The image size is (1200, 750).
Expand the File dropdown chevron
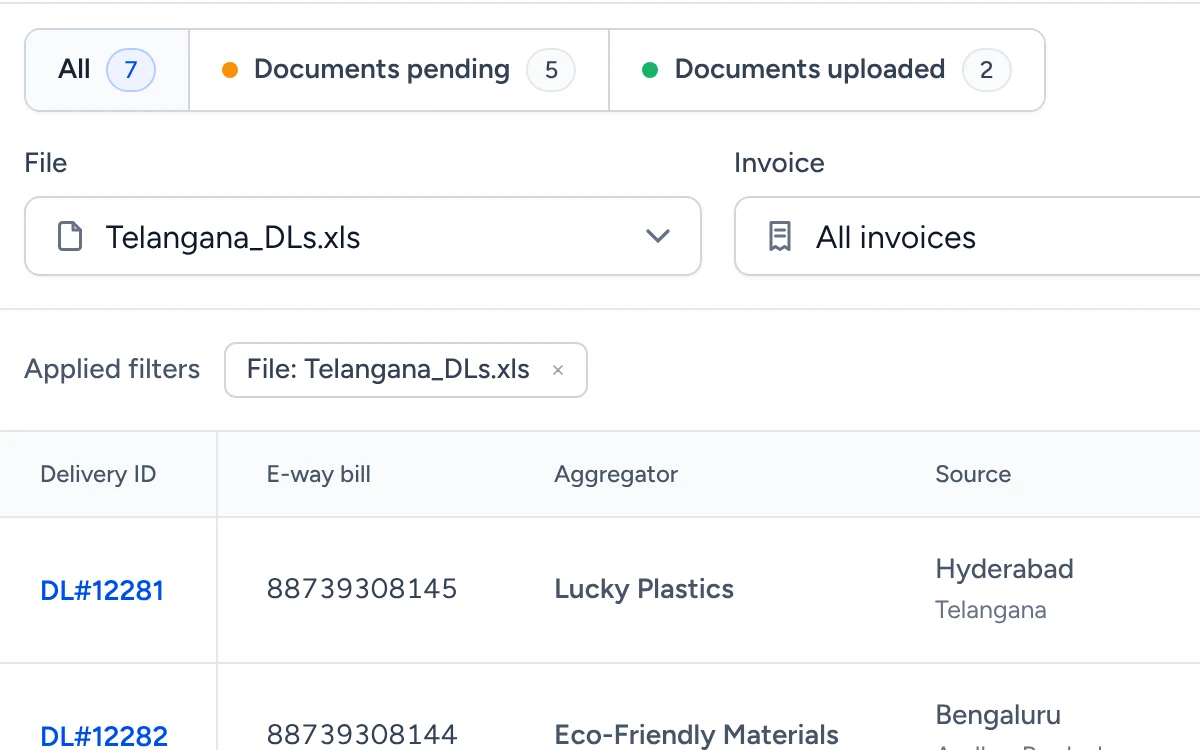(x=657, y=237)
